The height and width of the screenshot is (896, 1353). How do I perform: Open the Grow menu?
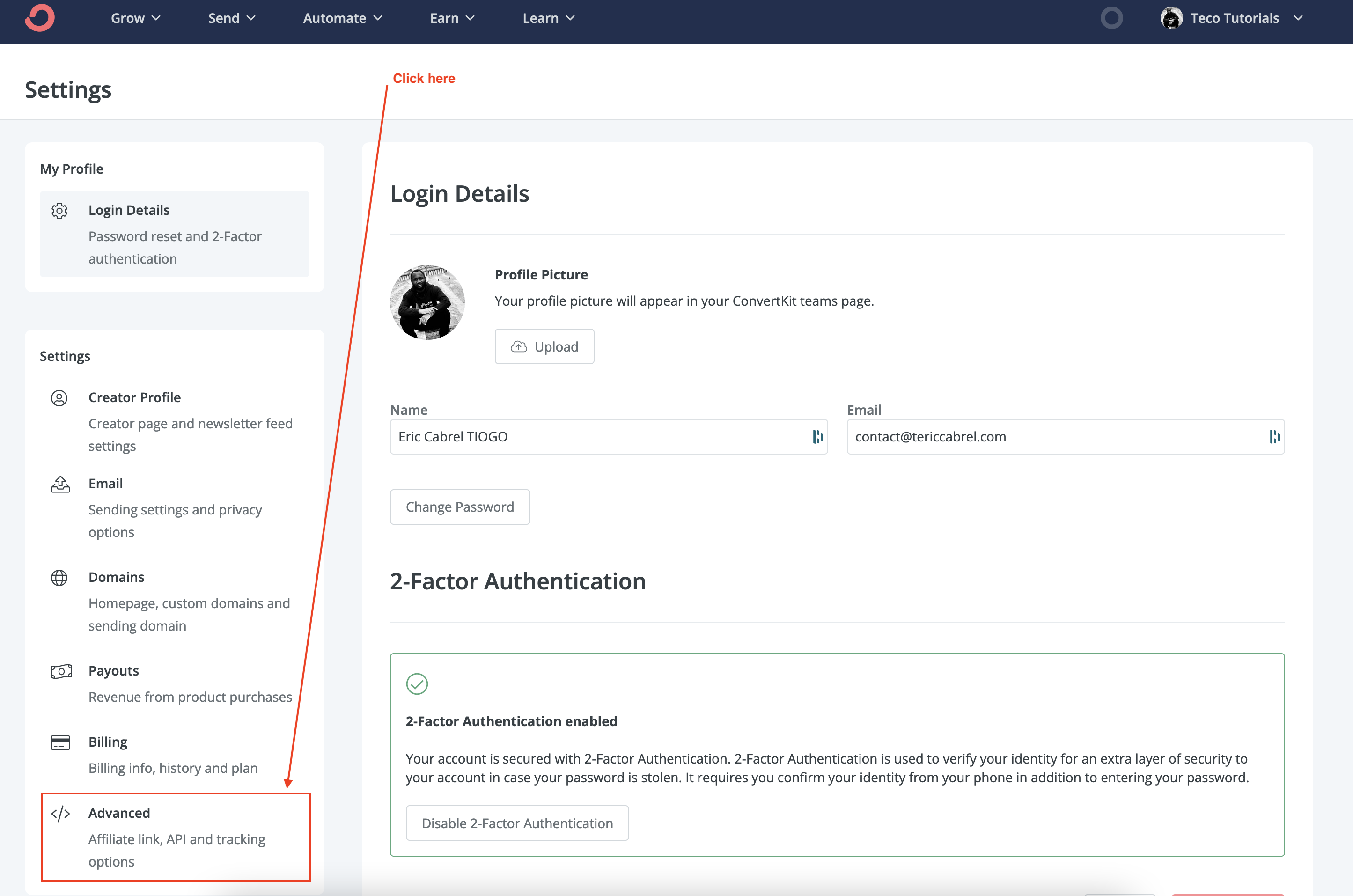click(135, 18)
